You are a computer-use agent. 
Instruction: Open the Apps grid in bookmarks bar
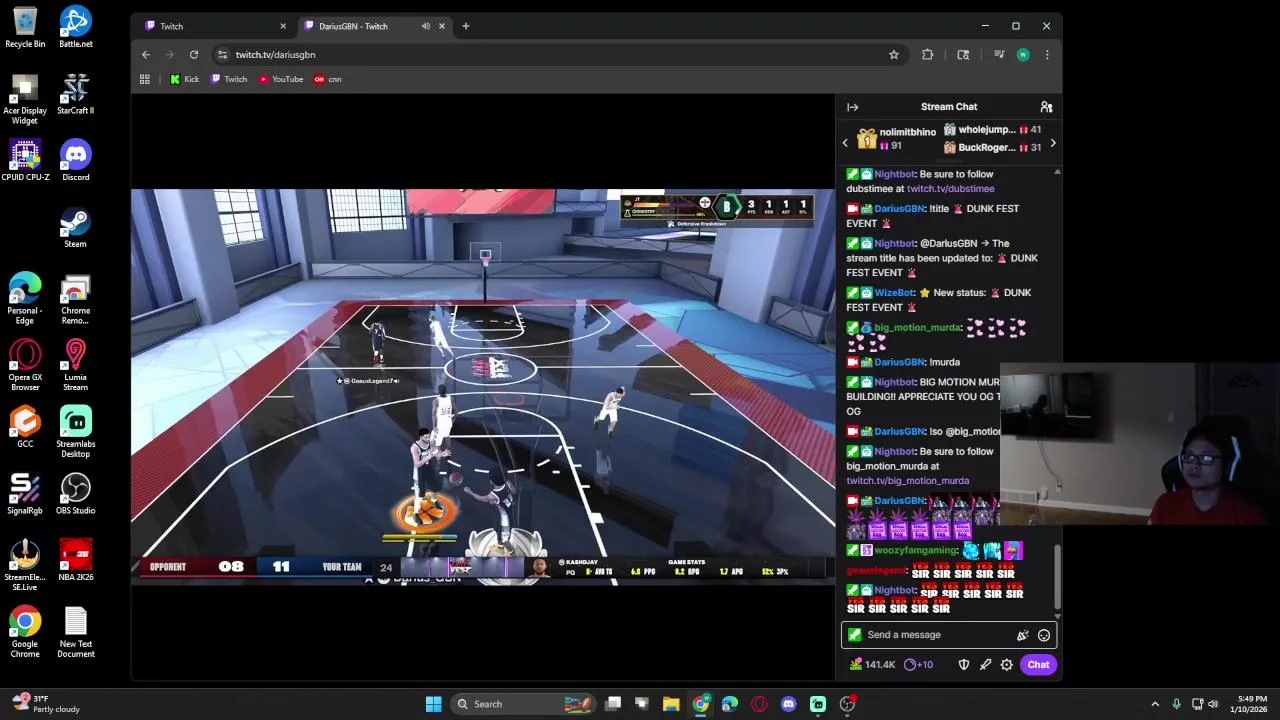145,79
